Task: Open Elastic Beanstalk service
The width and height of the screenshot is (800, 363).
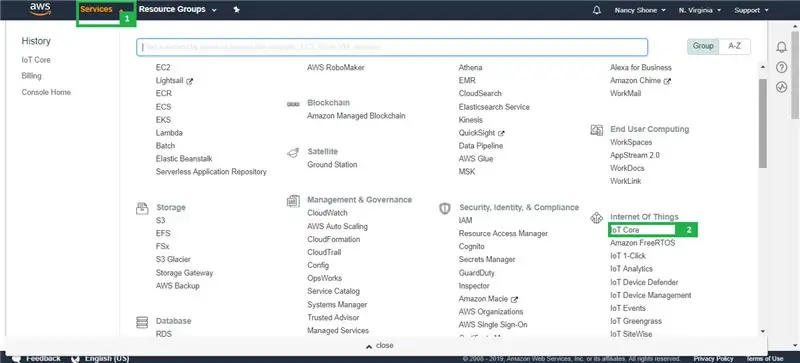Action: (184, 159)
